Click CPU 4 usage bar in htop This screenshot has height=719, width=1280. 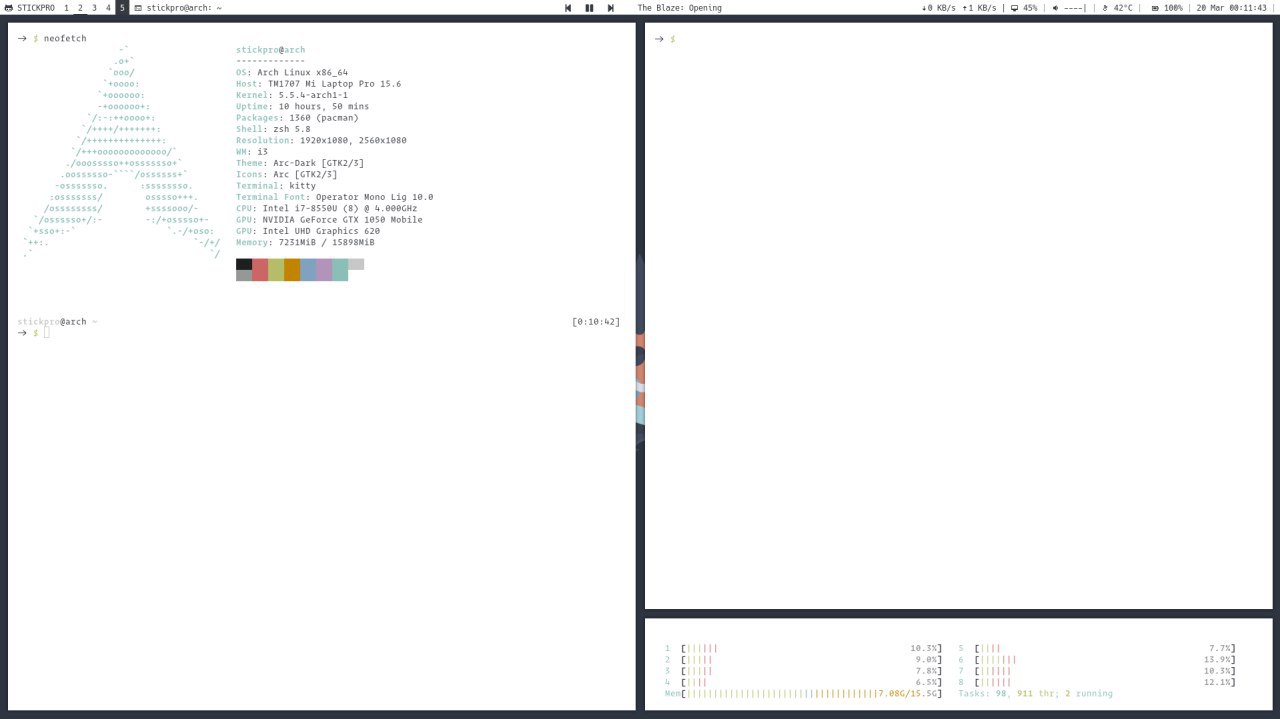811,682
